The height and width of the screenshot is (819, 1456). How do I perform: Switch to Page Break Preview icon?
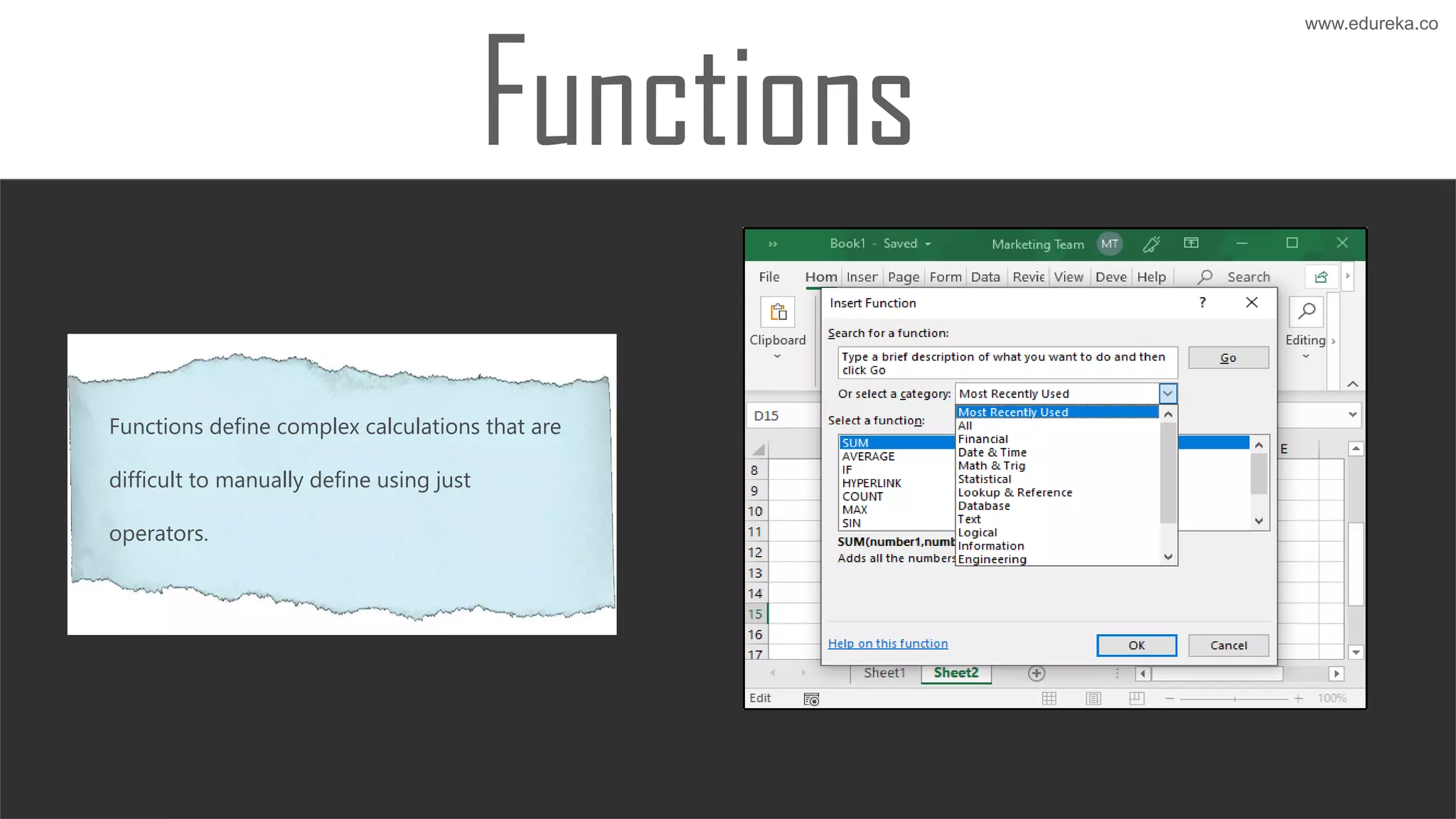[1137, 698]
